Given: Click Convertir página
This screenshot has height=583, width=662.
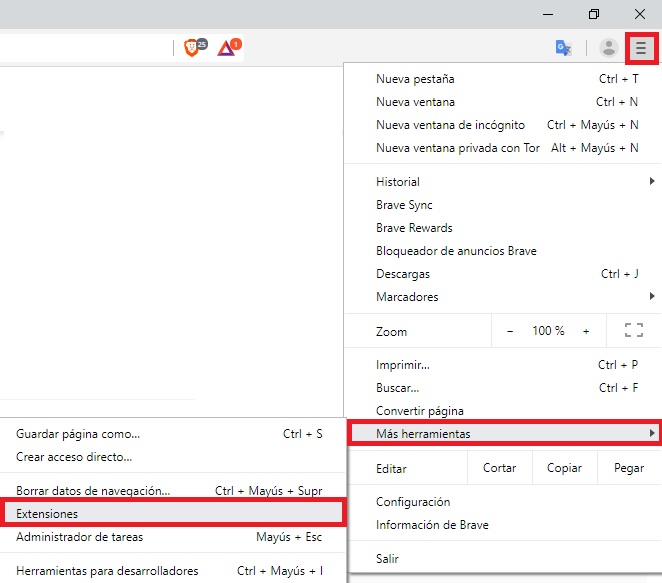Looking at the screenshot, I should click(502, 411).
